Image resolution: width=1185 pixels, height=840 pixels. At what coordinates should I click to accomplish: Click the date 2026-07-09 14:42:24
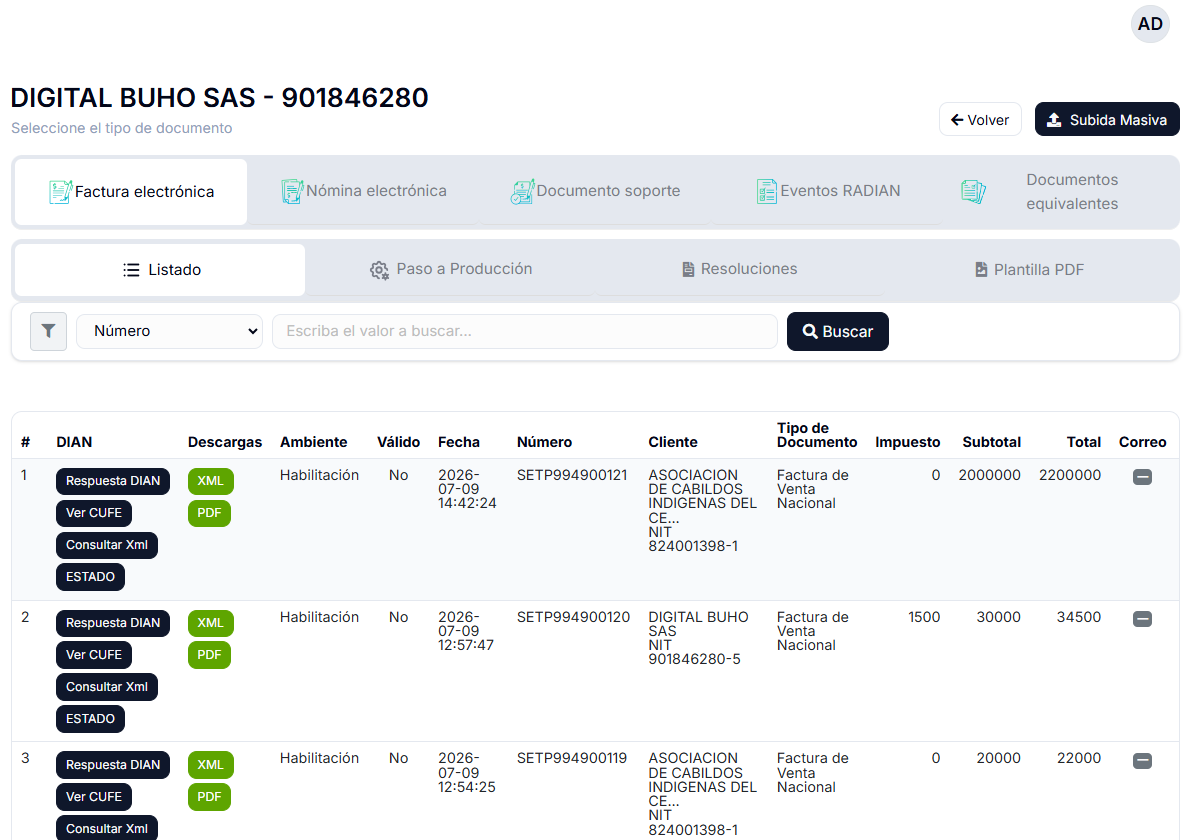tap(467, 489)
